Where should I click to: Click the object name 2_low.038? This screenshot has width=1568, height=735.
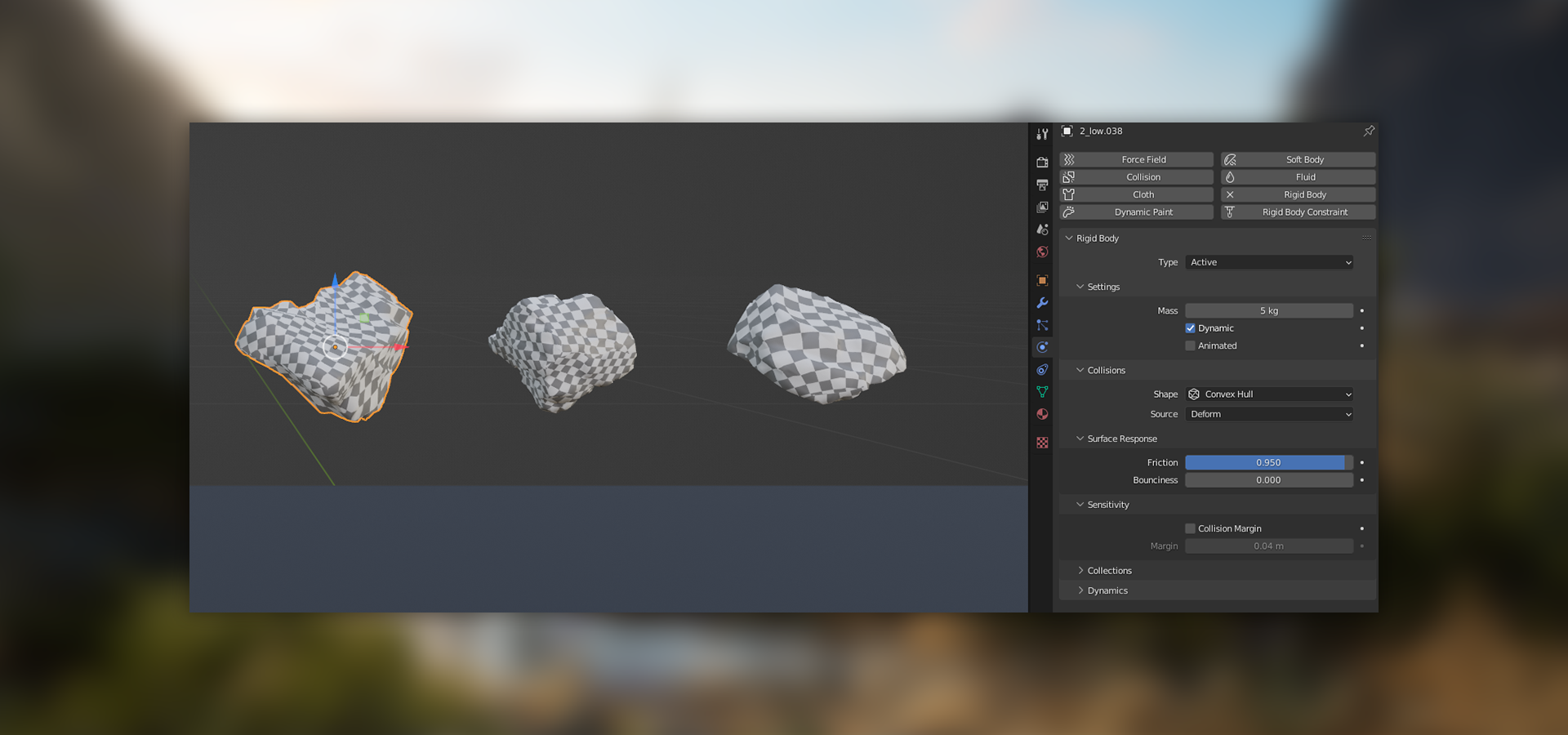[1101, 131]
